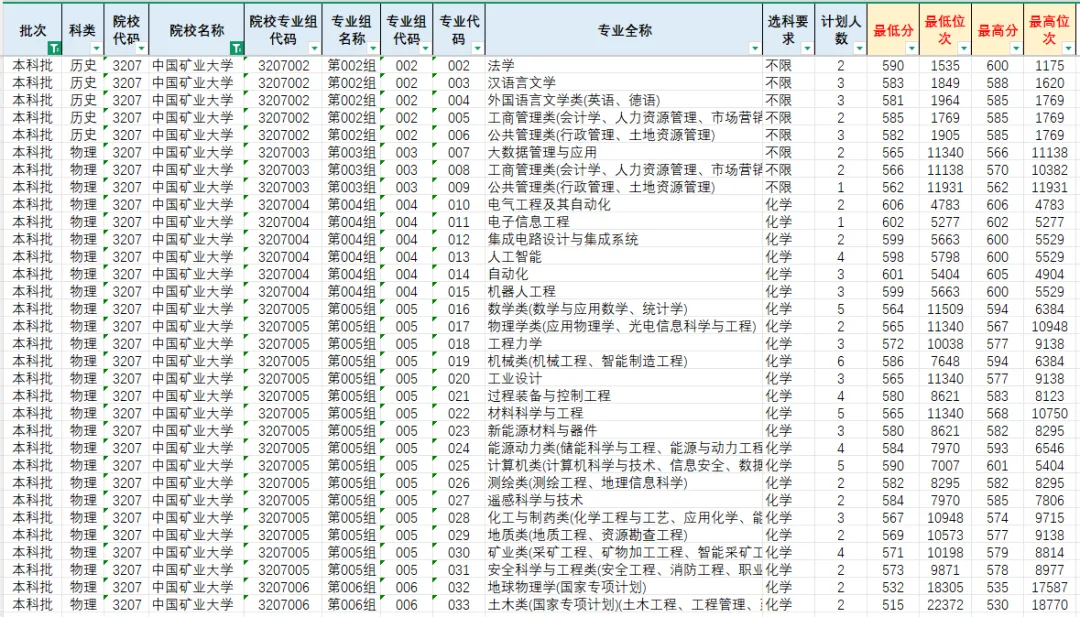Screen dimensions: 1080x617
Task: Select the 集成电路设计与集成系统 cell
Action: coord(624,240)
